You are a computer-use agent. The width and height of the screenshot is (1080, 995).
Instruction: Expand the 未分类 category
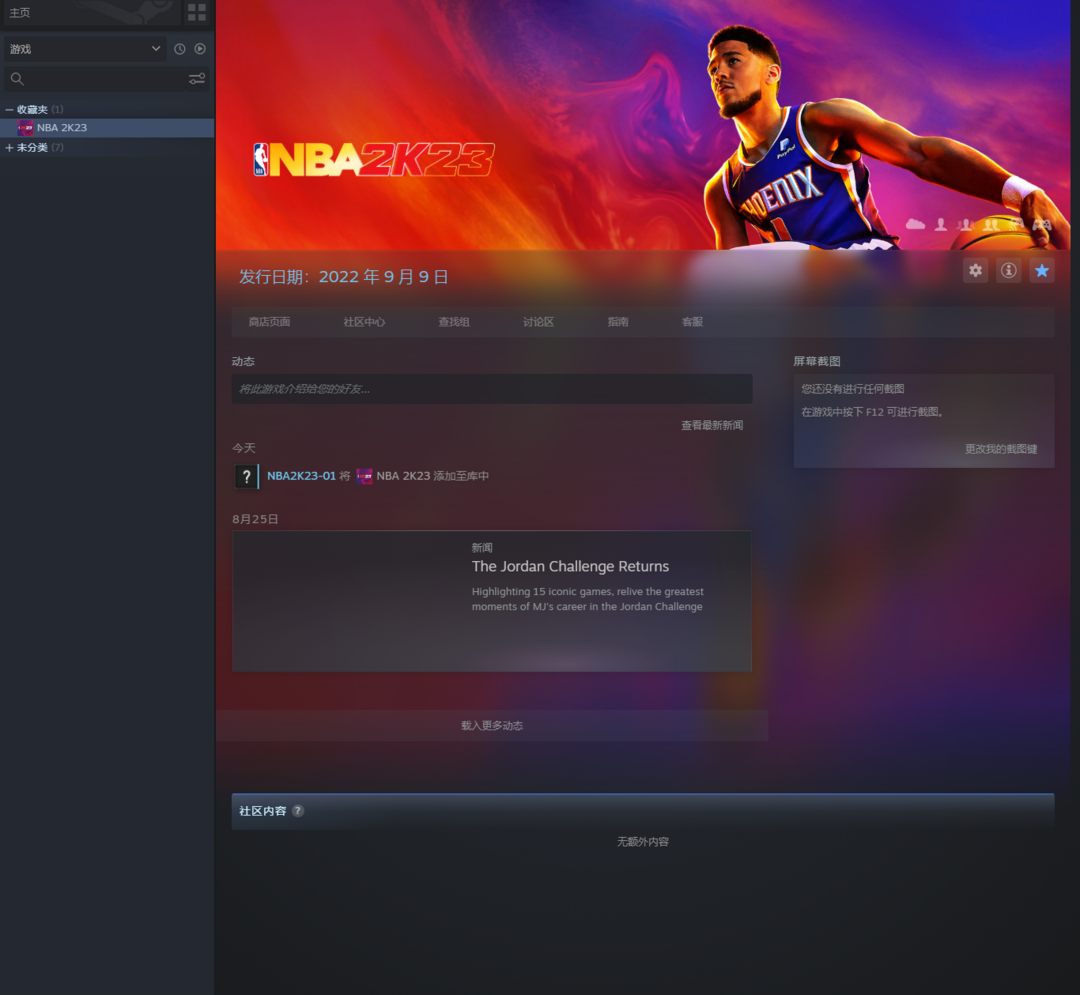(x=10, y=148)
